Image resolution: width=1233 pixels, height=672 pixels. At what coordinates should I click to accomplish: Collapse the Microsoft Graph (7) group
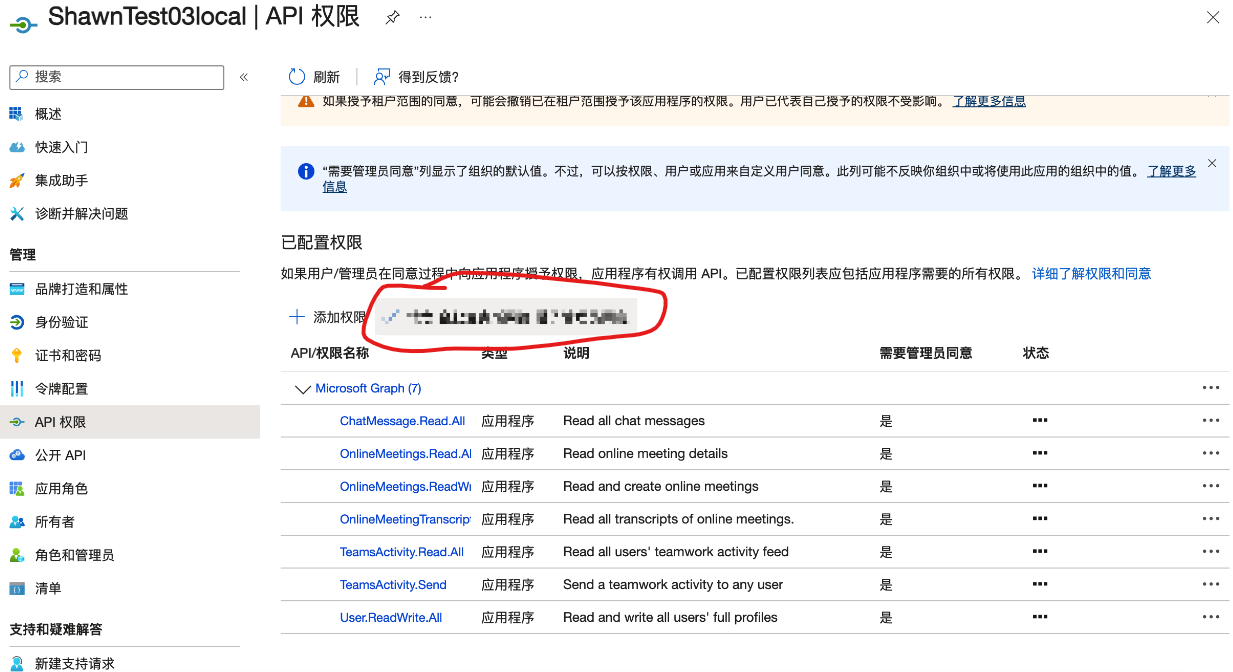coord(302,388)
